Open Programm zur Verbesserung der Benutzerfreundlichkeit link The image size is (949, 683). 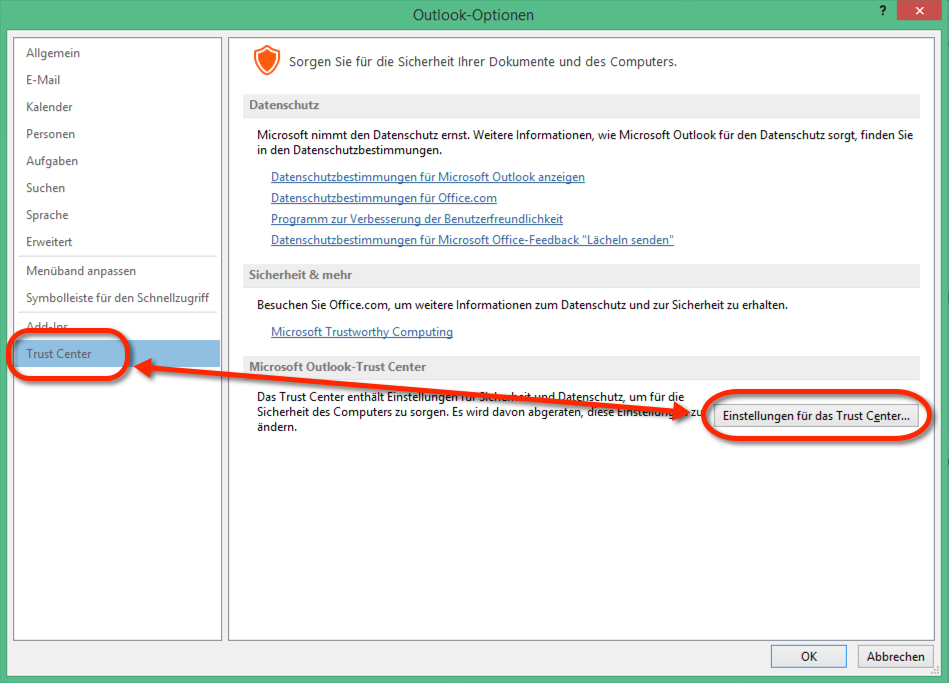pyautogui.click(x=417, y=219)
